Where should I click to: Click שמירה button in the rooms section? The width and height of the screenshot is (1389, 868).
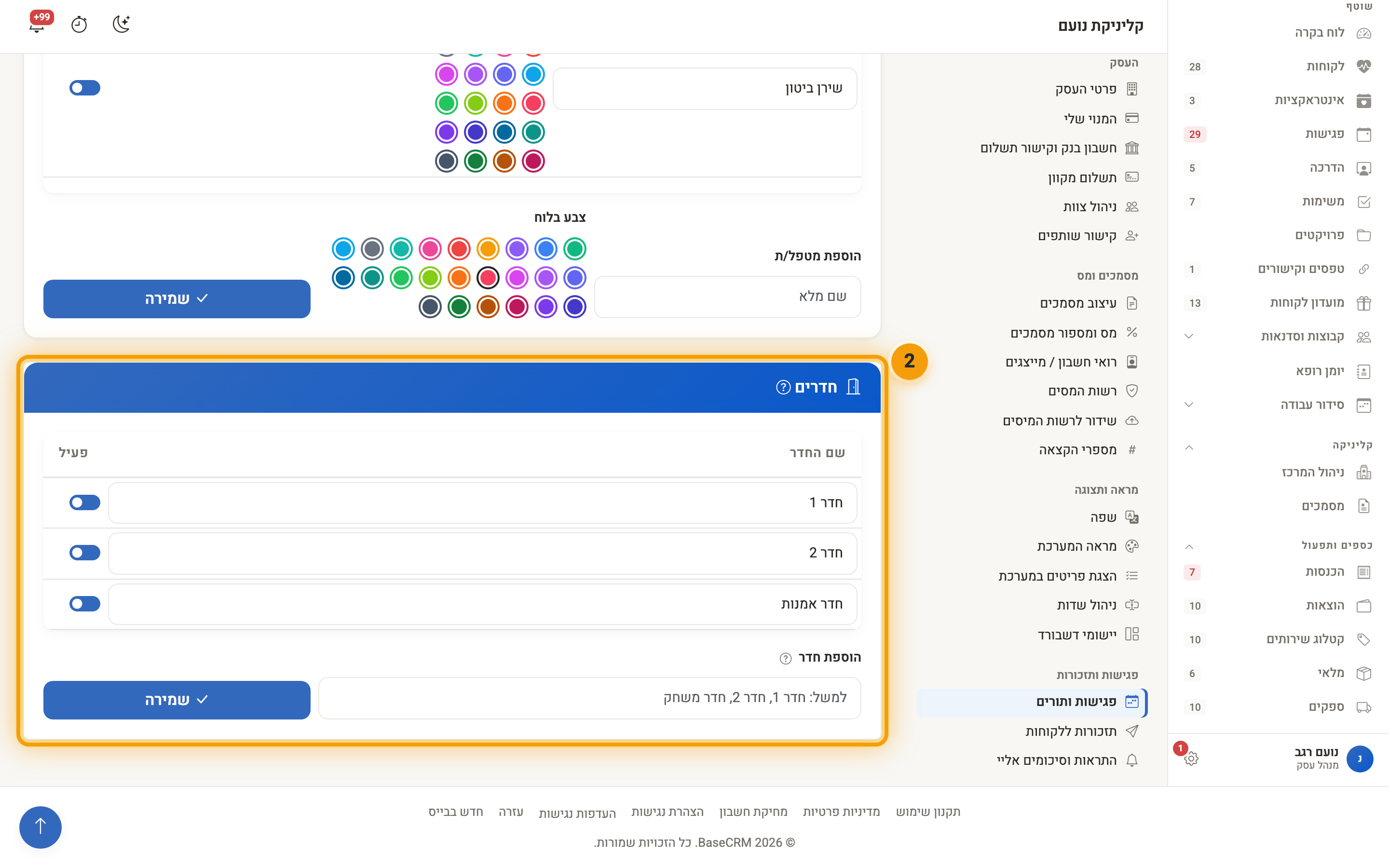(177, 700)
